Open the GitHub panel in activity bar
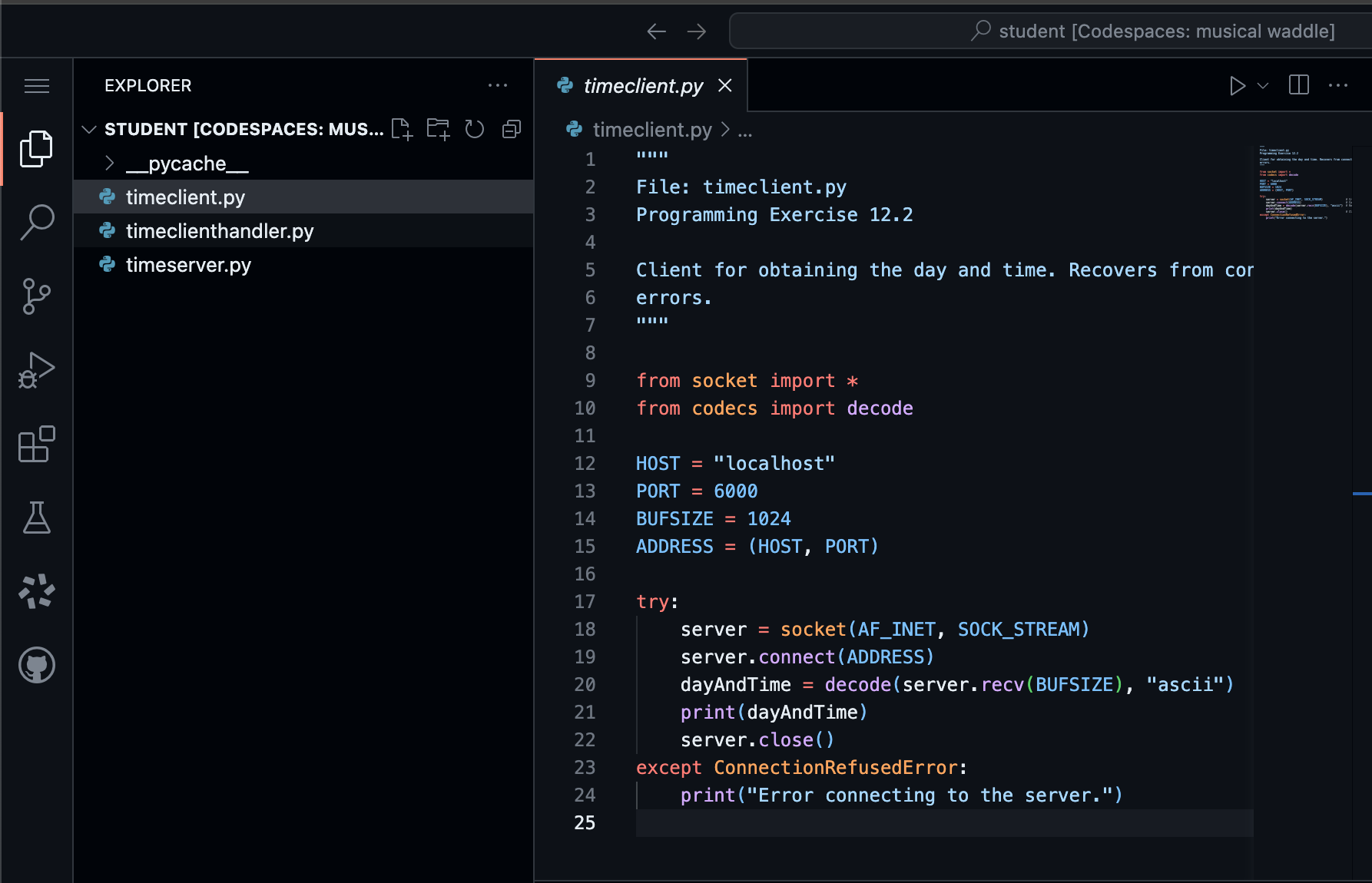This screenshot has width=1372, height=883. click(37, 665)
